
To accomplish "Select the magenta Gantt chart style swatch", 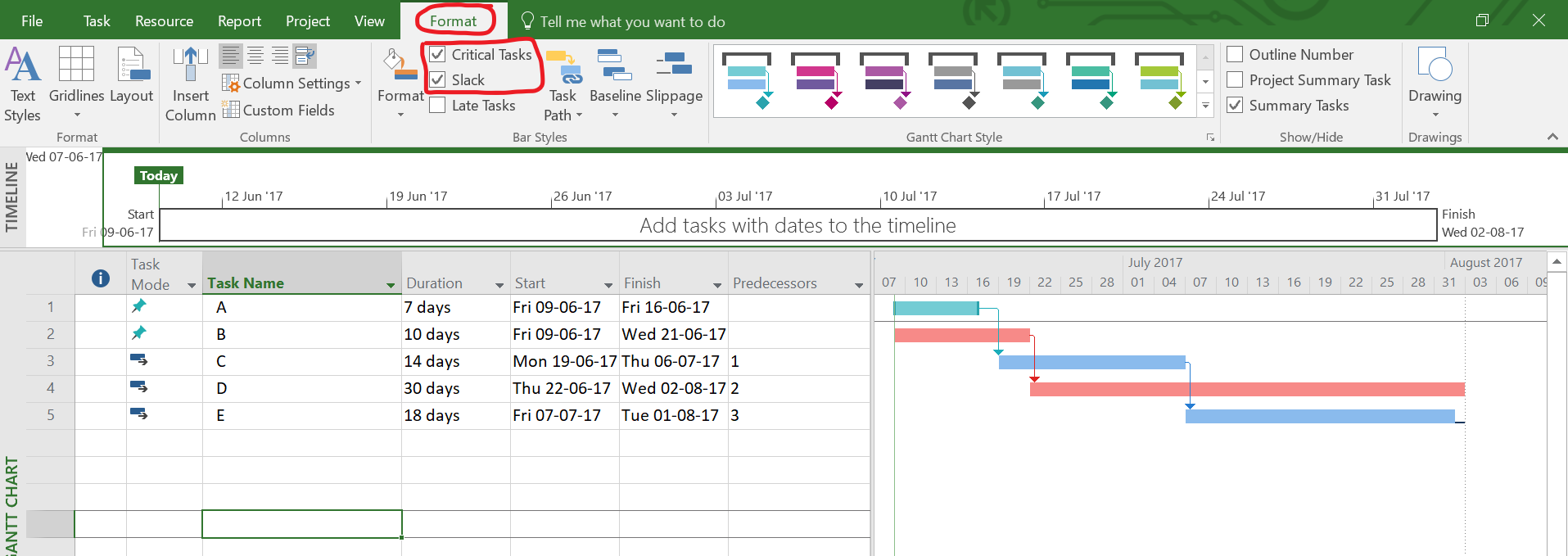I will [x=815, y=80].
